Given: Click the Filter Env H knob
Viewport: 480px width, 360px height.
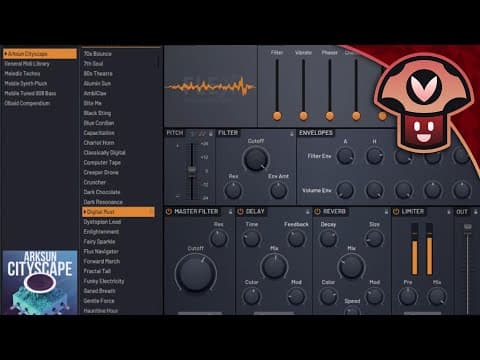Looking at the screenshot, I should point(374,156).
